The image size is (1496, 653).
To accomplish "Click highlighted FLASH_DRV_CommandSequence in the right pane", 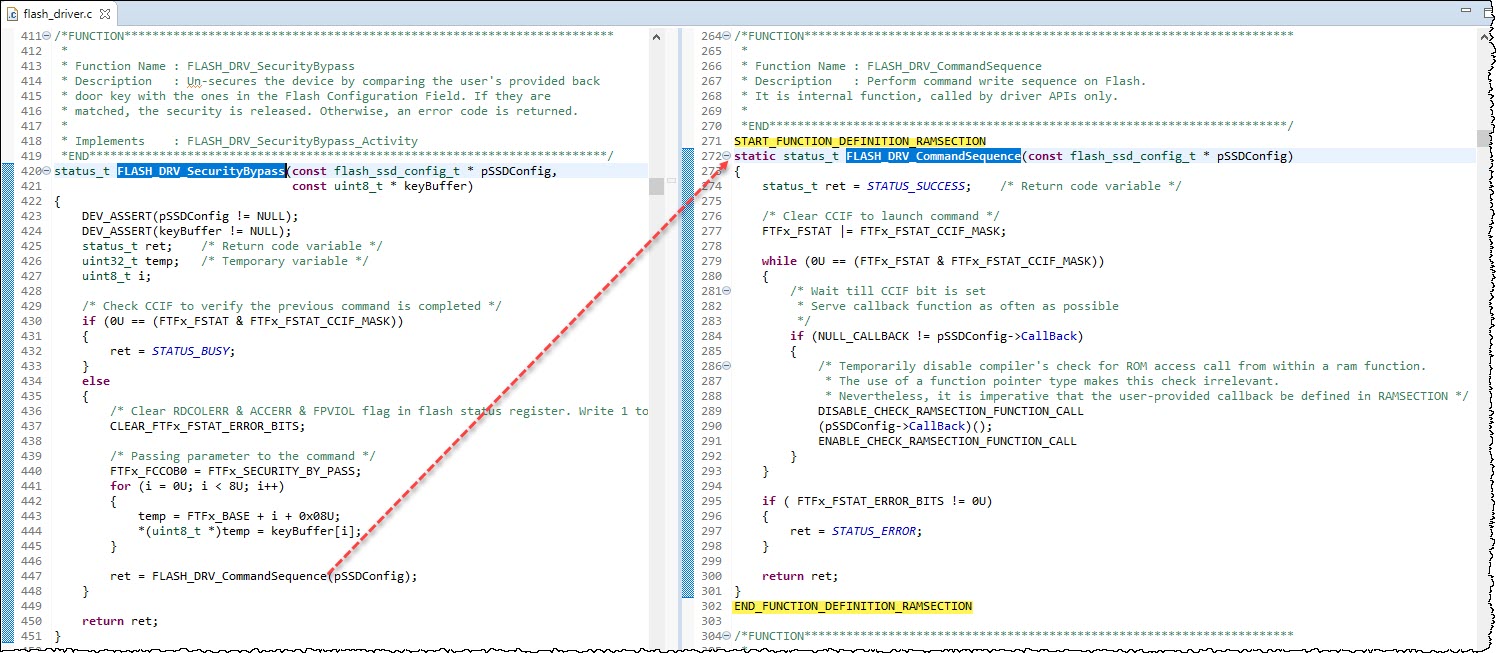I will (933, 156).
